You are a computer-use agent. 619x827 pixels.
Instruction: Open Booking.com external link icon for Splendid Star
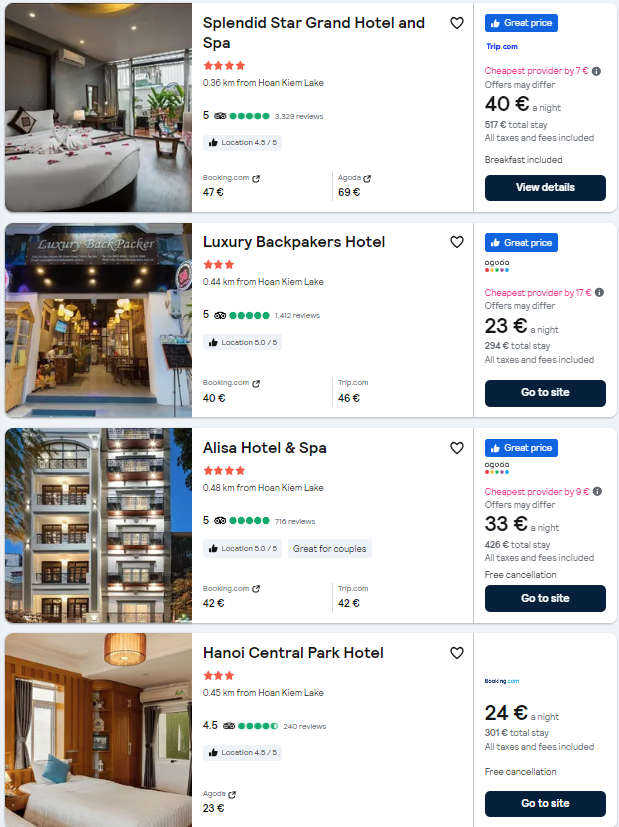click(x=256, y=178)
